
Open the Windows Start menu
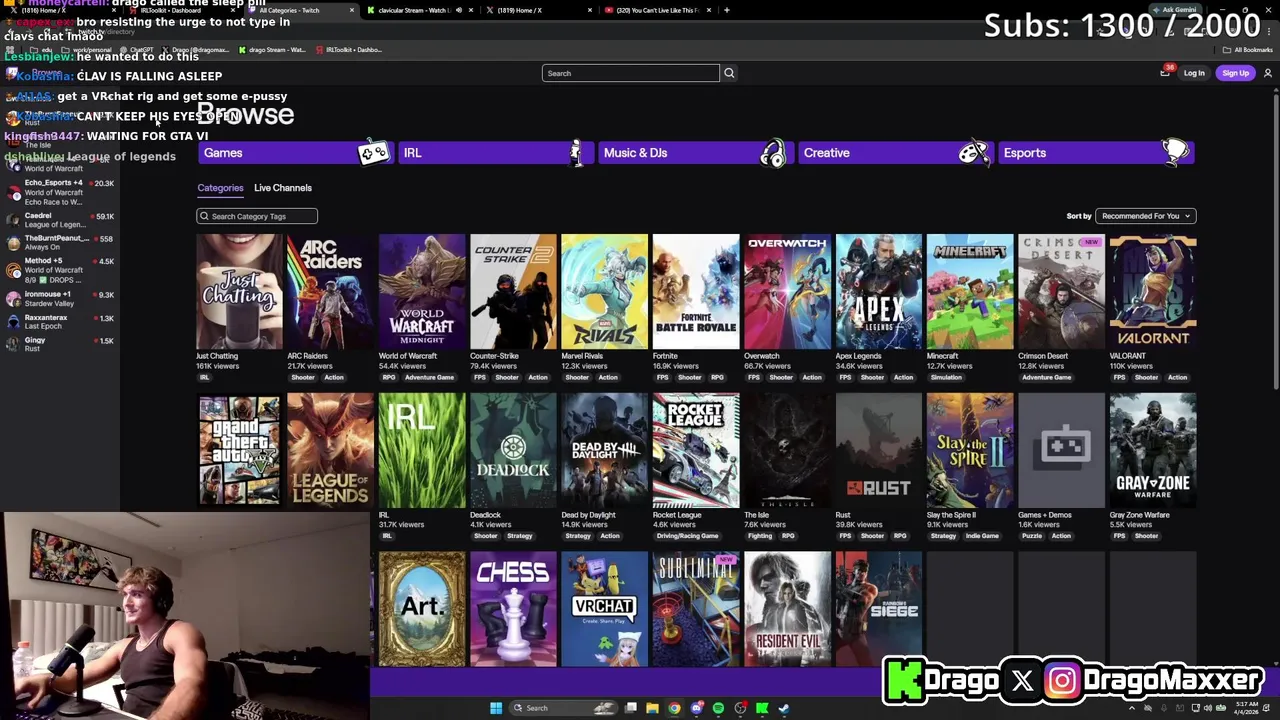(495, 708)
